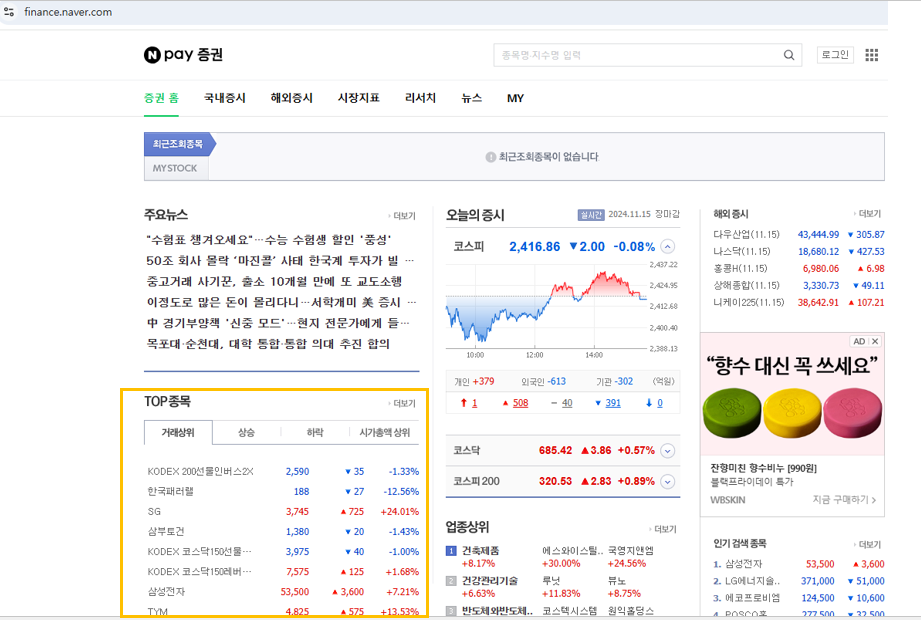
Task: Open 니케이225 index in 해외증시
Action: click(748, 302)
